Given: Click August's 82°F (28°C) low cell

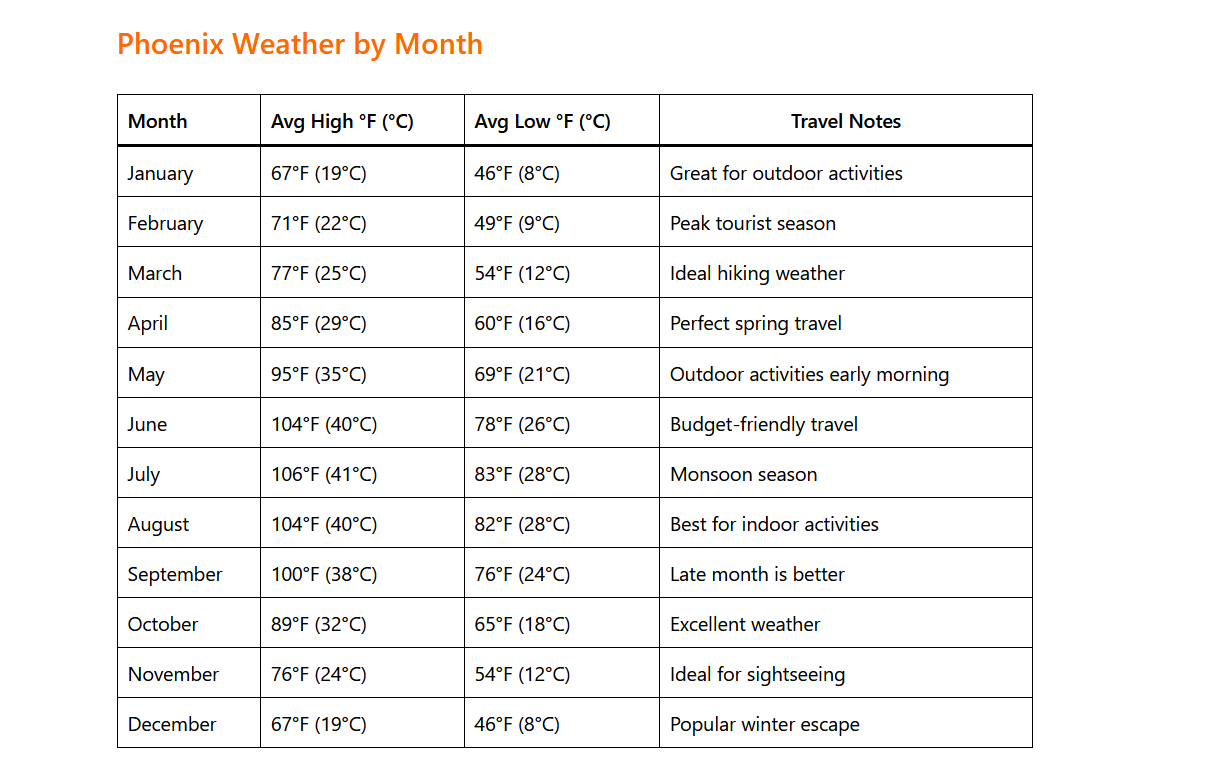Looking at the screenshot, I should click(x=522, y=524).
